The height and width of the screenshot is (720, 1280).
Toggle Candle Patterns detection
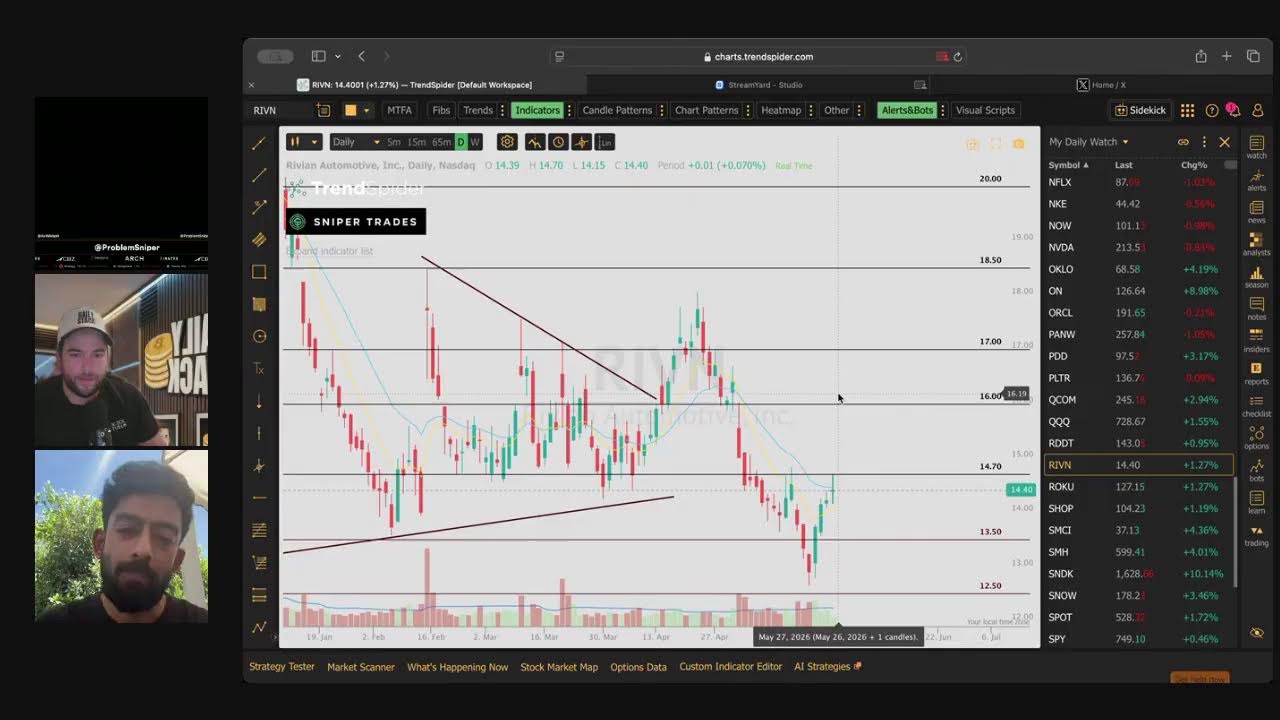click(617, 110)
